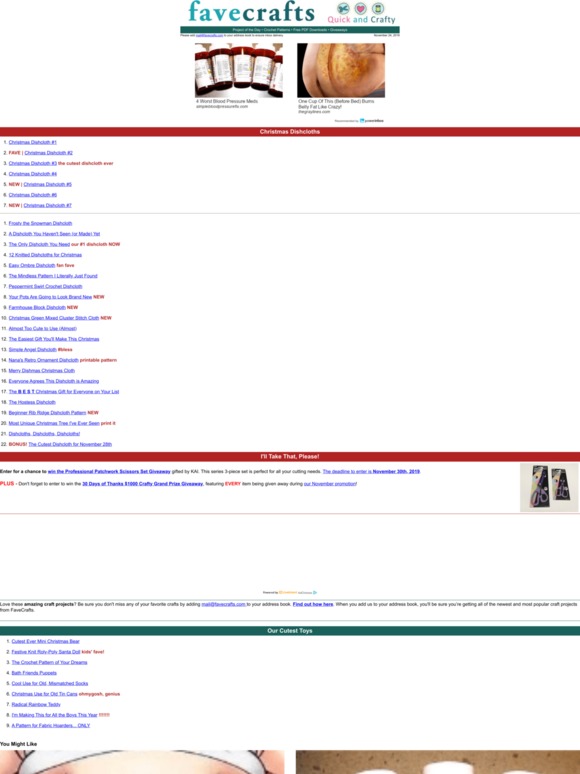Click the PowerInbox logo under the ads
Image resolution: width=580 pixels, height=774 pixels.
point(372,120)
